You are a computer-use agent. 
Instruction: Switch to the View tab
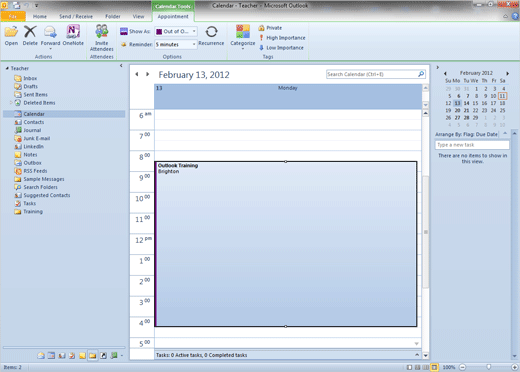click(138, 16)
